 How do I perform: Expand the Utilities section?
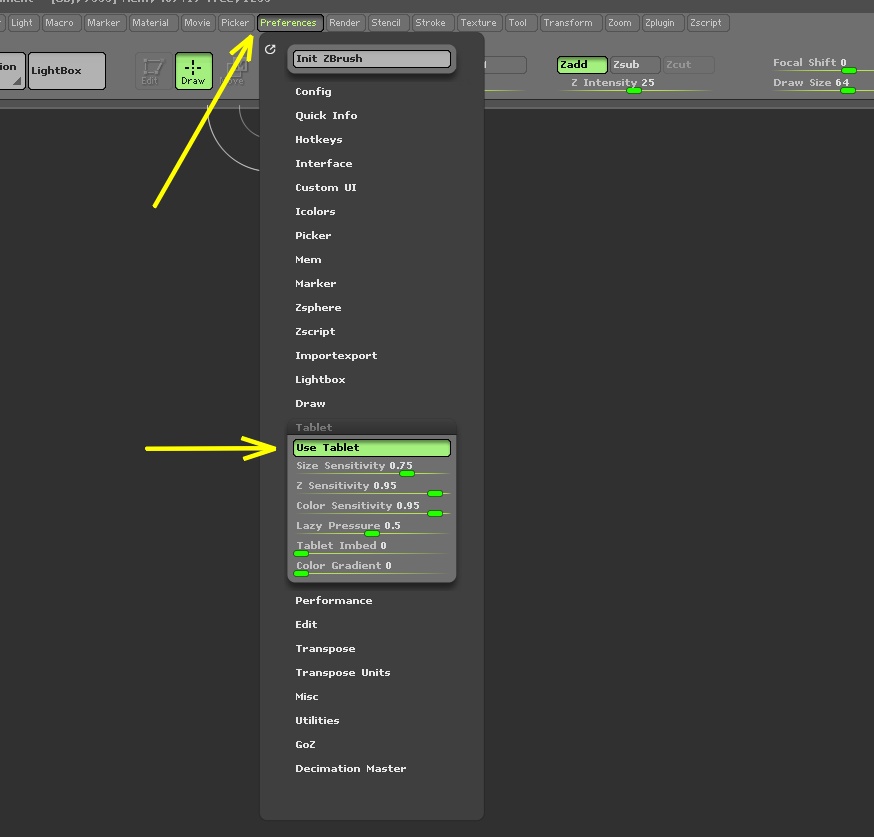[317, 720]
